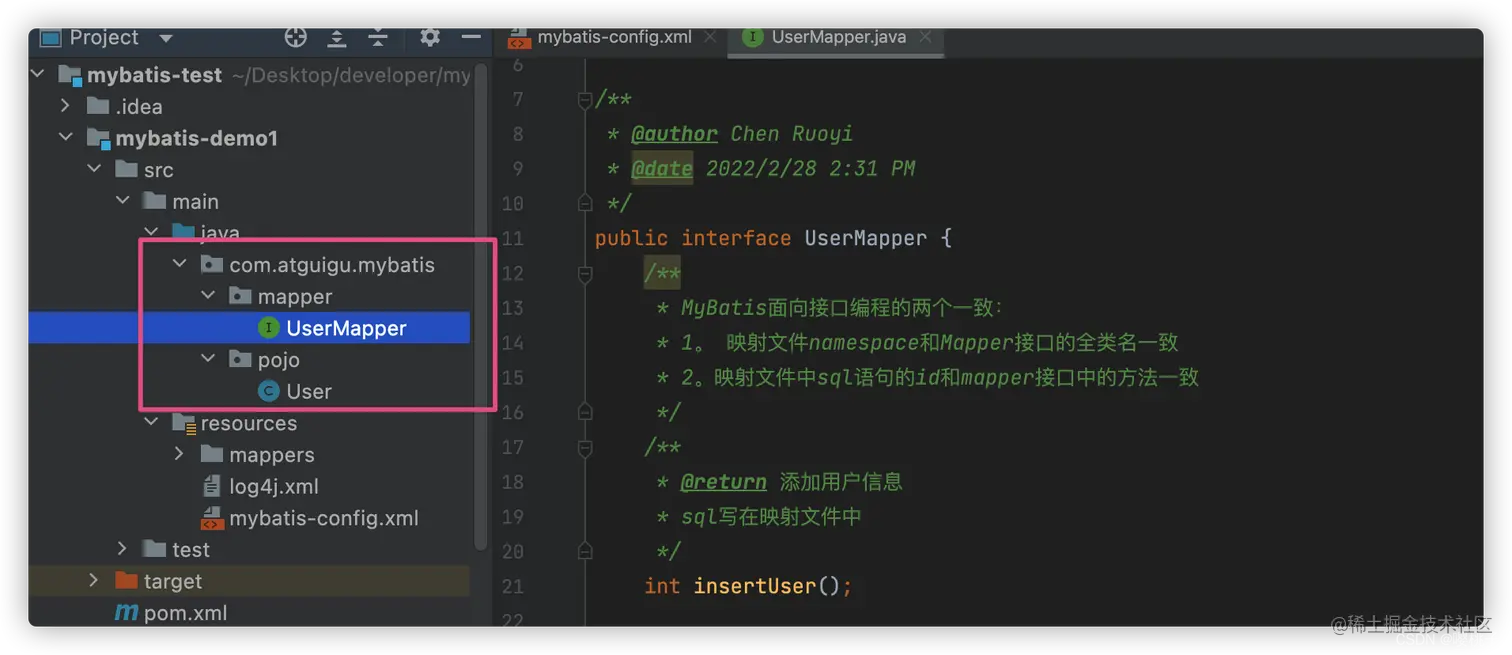Click the User class icon

268,391
